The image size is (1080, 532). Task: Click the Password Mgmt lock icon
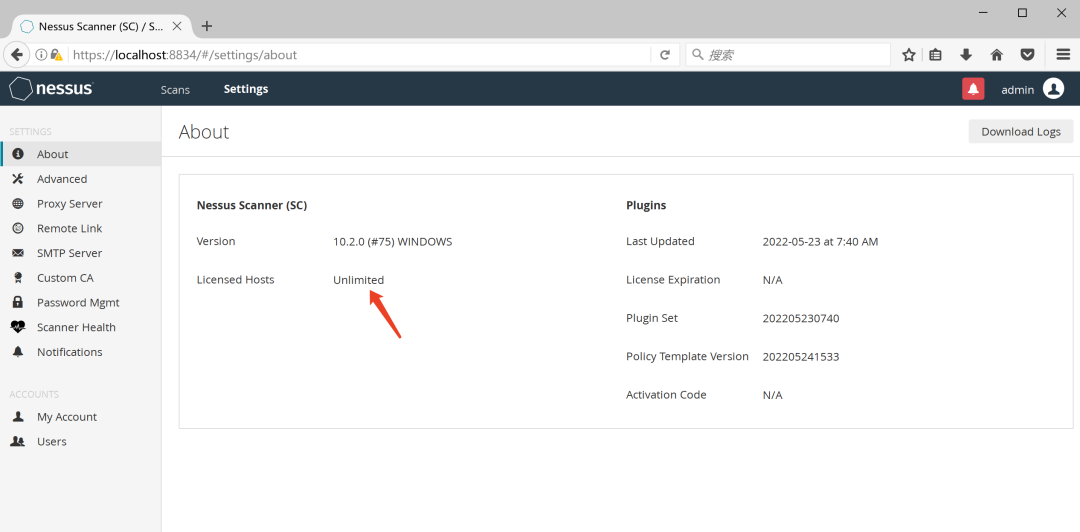[x=18, y=303]
